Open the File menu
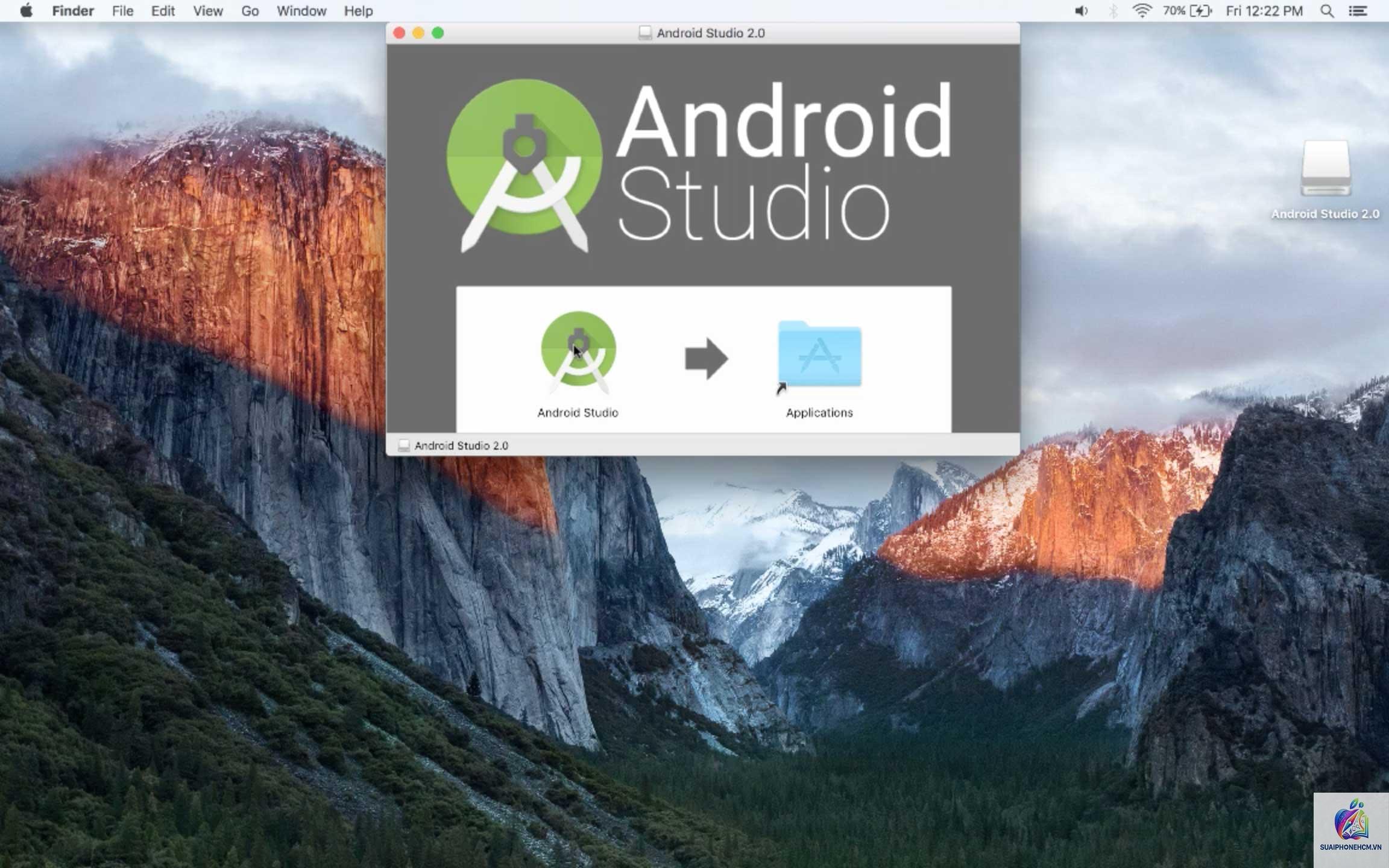 click(x=122, y=11)
